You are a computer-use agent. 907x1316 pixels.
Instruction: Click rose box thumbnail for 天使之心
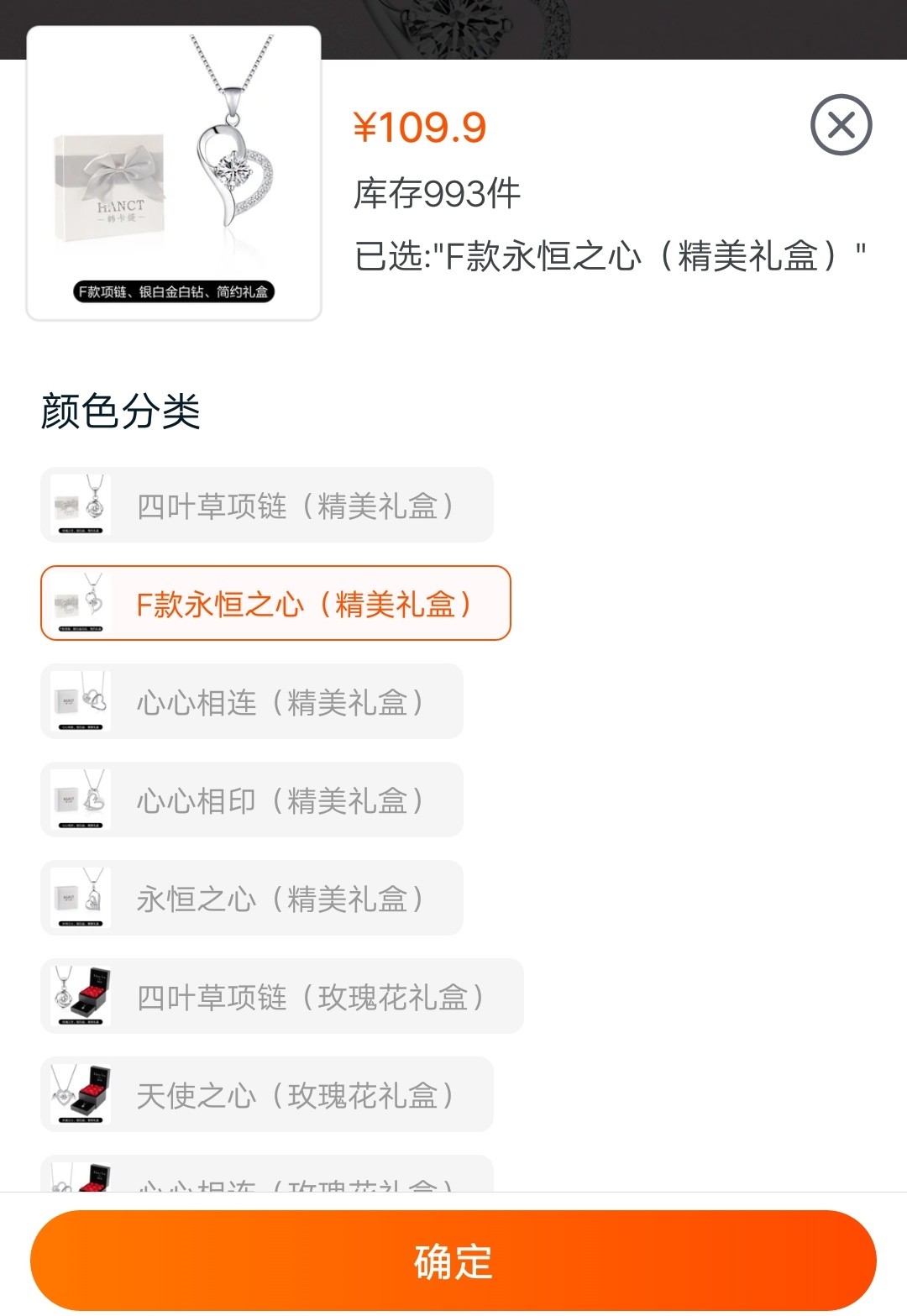(81, 1094)
